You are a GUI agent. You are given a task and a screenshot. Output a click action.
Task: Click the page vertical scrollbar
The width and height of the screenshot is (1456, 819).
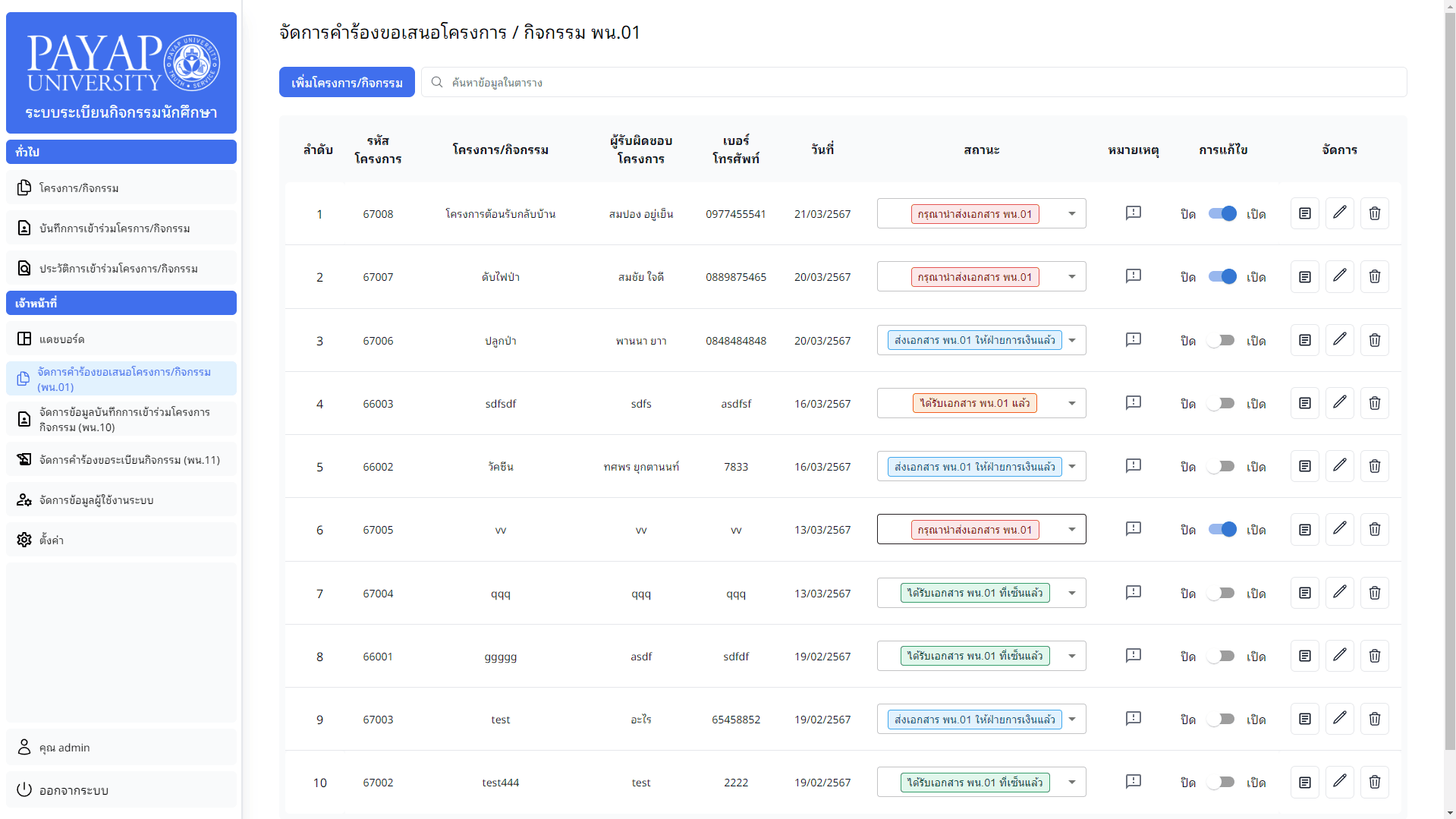tap(1450, 380)
